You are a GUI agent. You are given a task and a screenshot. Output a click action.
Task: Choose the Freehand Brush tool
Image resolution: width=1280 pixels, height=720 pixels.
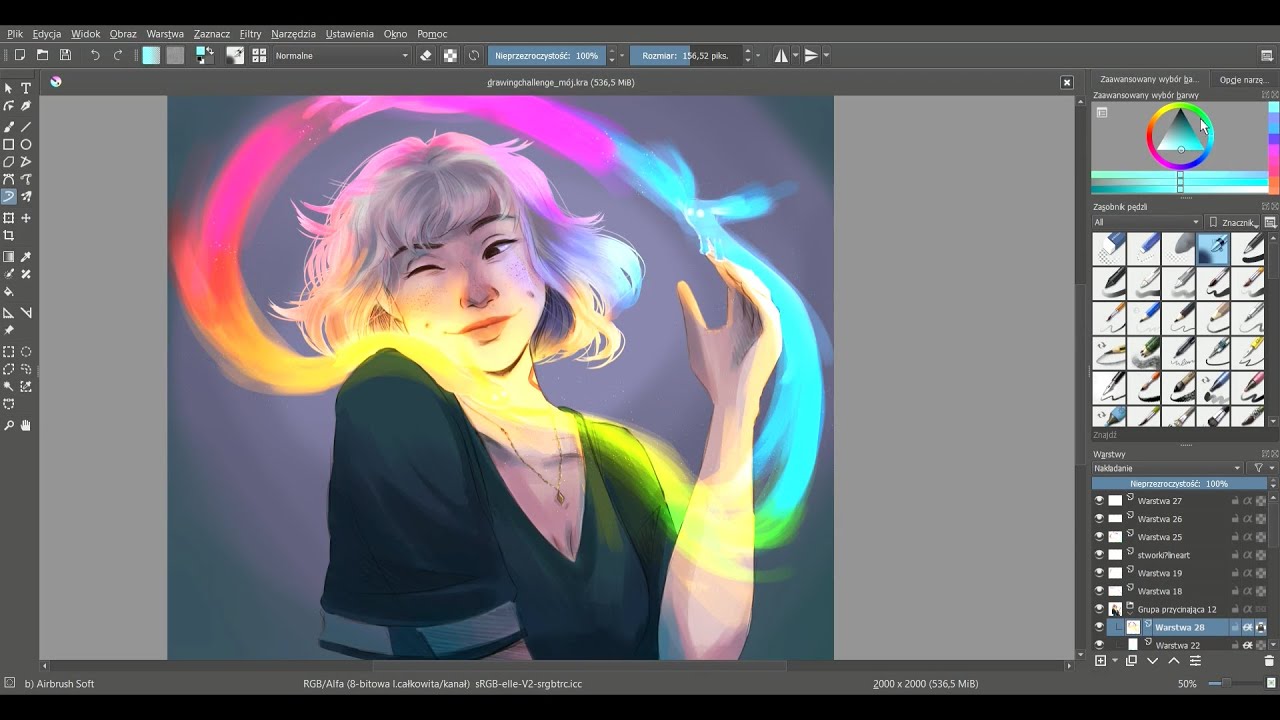(x=9, y=127)
